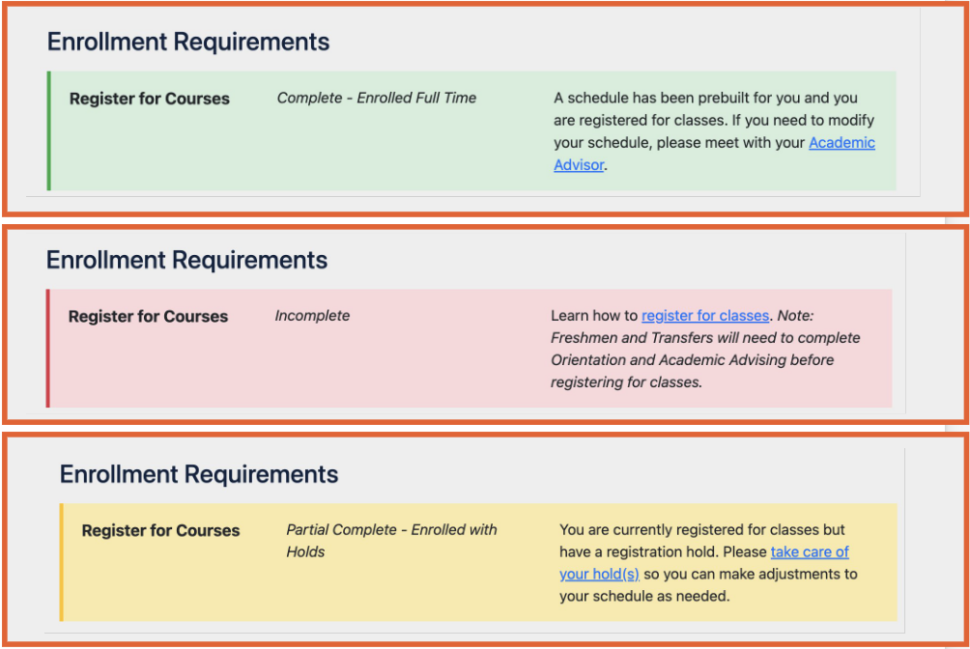The image size is (970, 649).
Task: Click the "Complete - Enrolled Full Time" status
Action: click(376, 98)
